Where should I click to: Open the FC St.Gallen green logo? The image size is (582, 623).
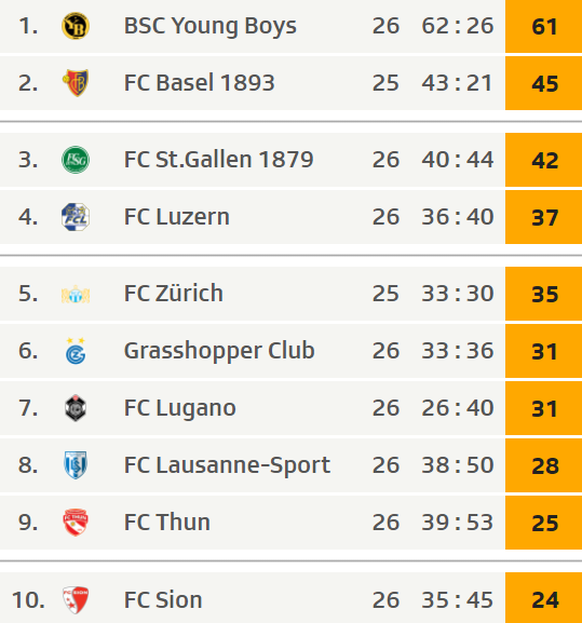75,160
